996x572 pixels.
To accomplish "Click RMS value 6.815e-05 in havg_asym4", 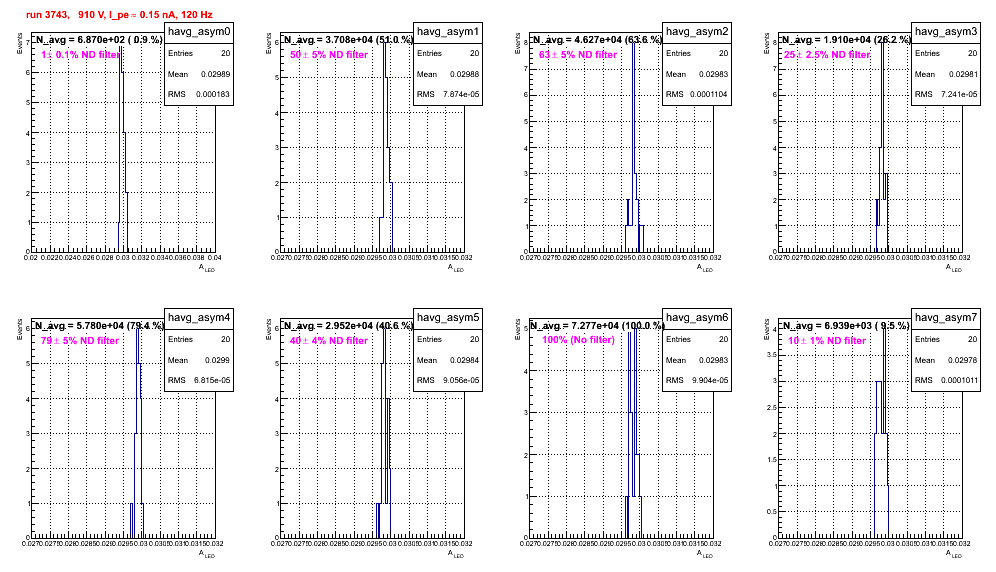I will coord(212,380).
